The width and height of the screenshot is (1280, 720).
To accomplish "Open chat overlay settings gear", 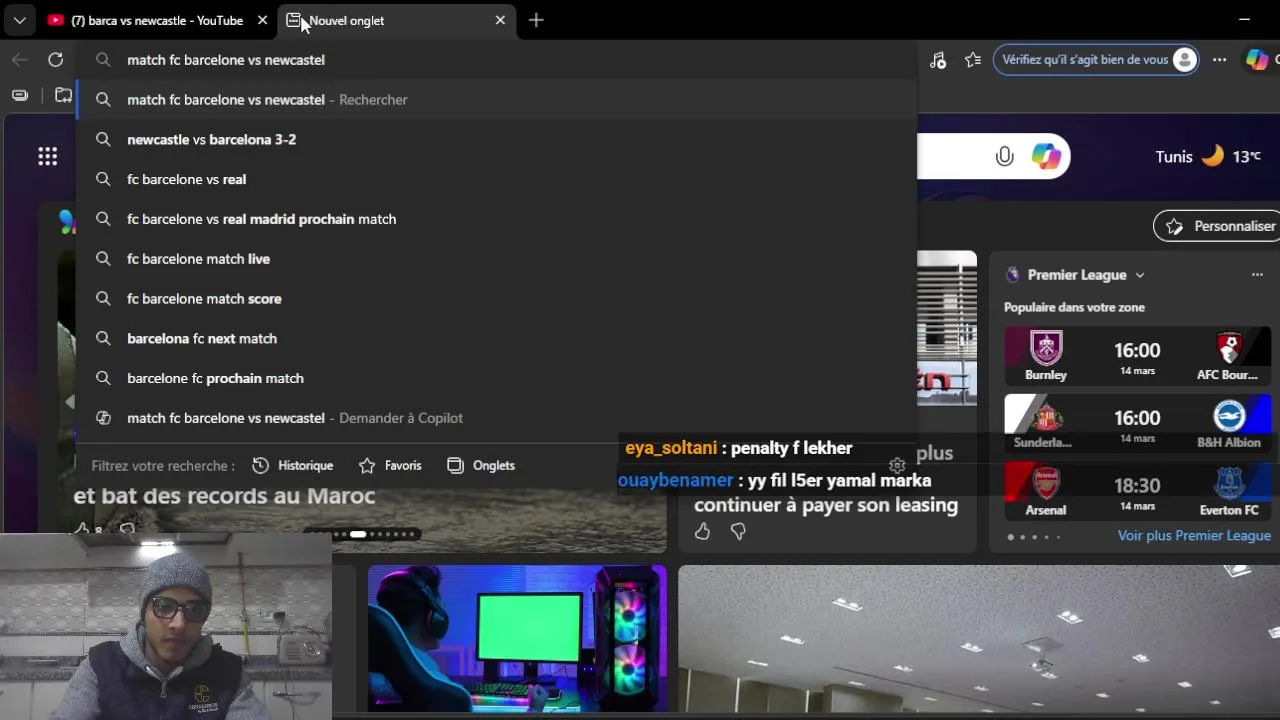I will point(897,466).
